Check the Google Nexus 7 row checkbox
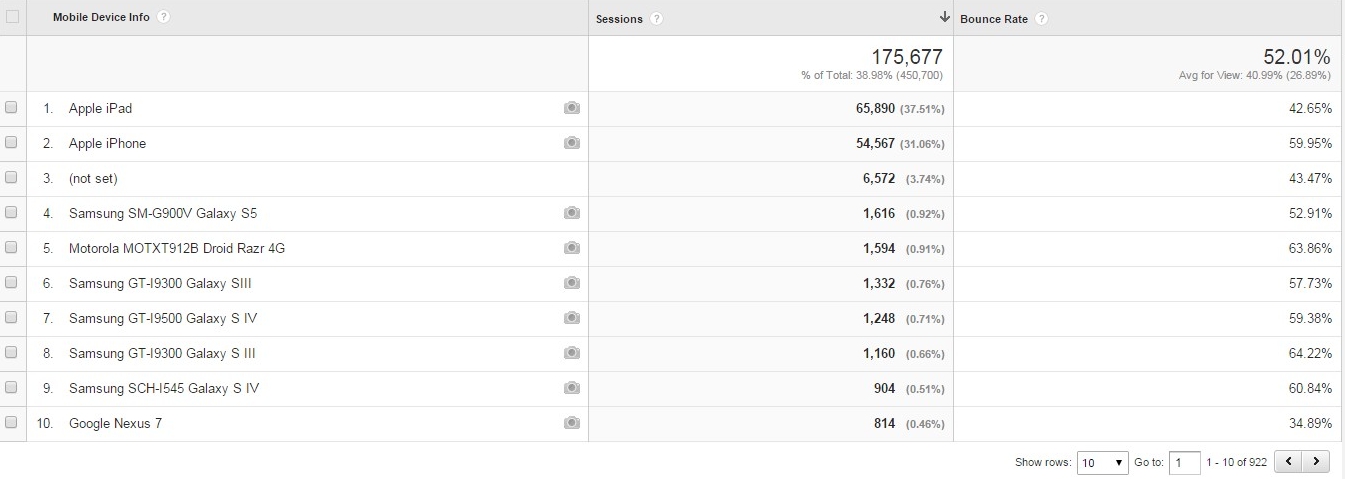This screenshot has width=1345, height=479. [12, 423]
